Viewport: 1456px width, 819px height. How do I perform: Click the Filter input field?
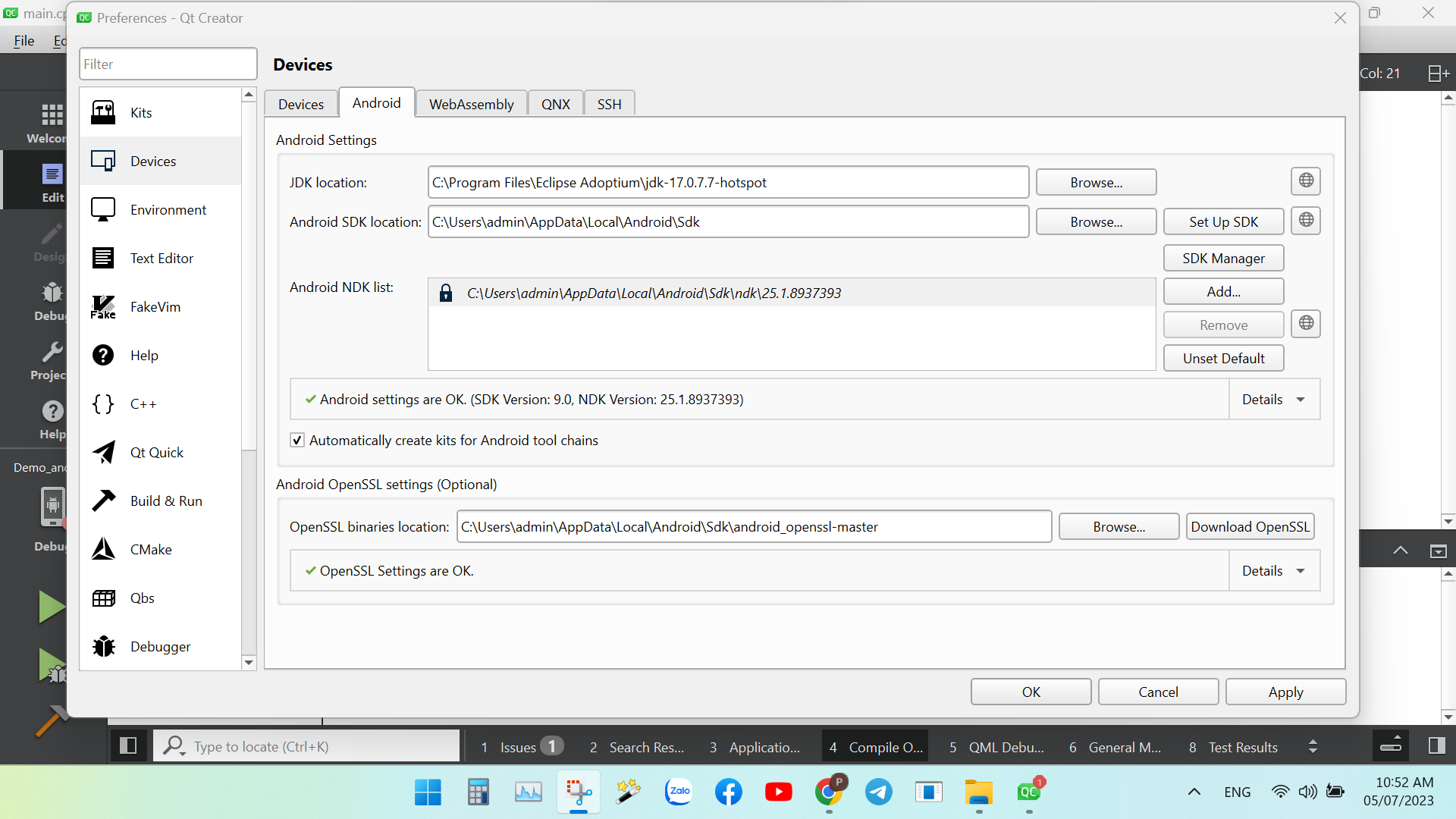(x=168, y=64)
